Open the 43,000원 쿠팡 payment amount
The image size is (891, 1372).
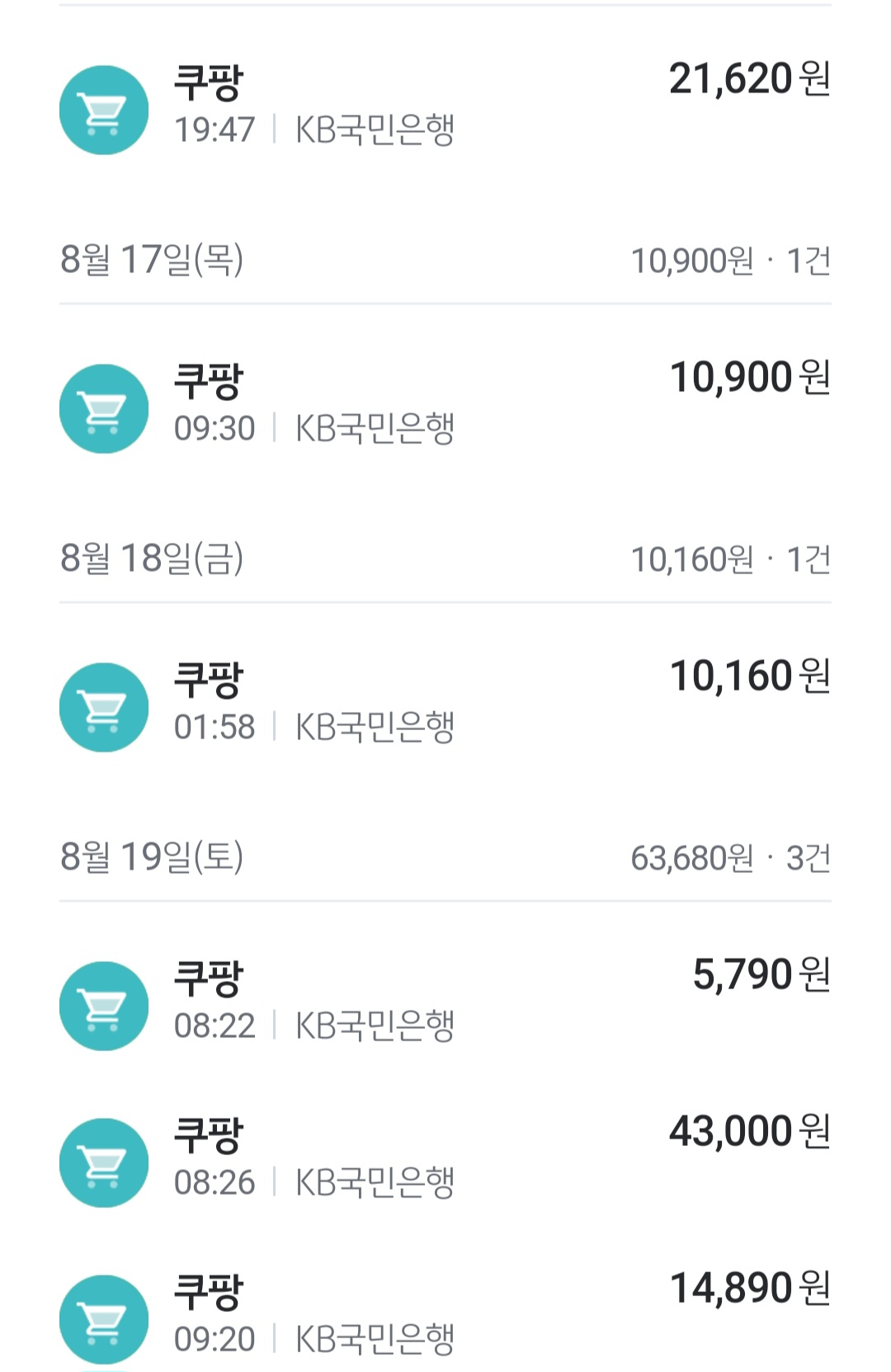749,1132
